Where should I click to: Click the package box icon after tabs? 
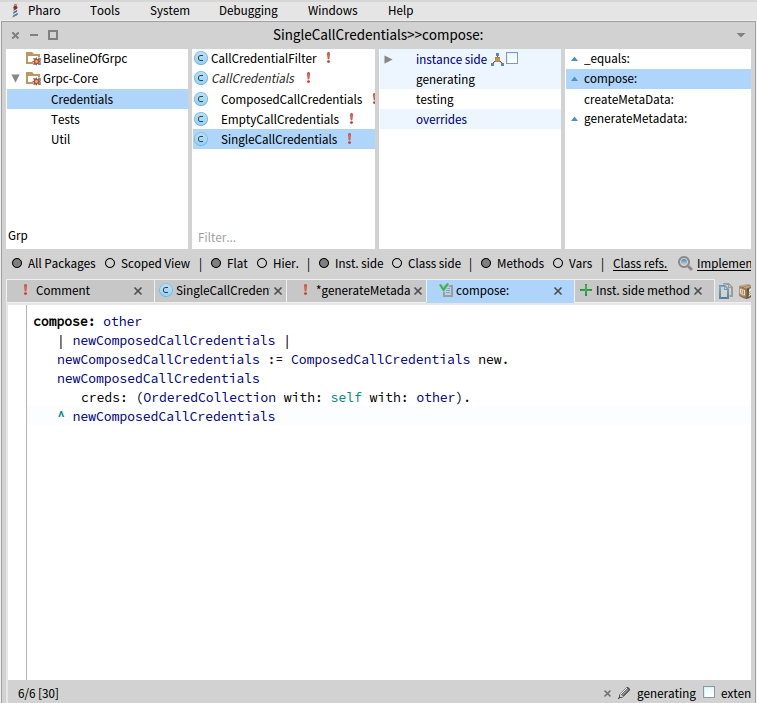(x=745, y=291)
